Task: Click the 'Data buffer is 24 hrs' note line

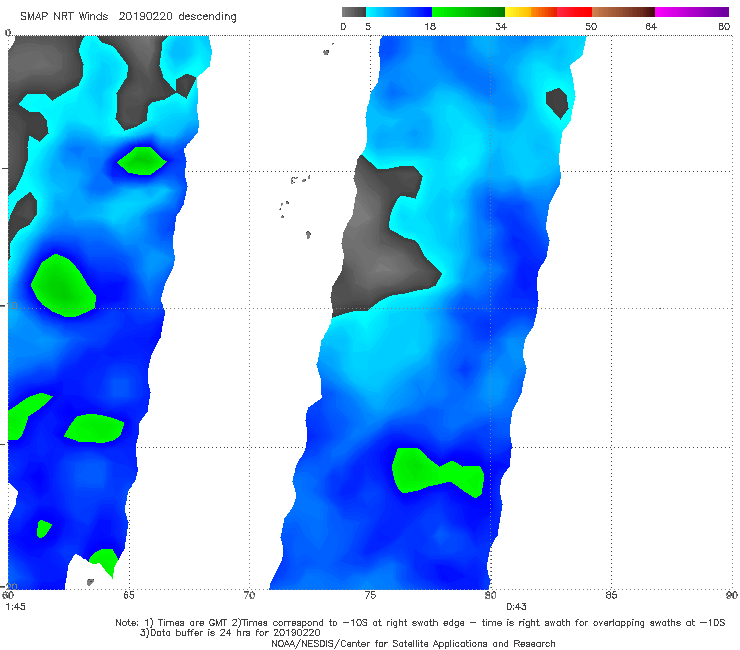Action: click(x=230, y=633)
